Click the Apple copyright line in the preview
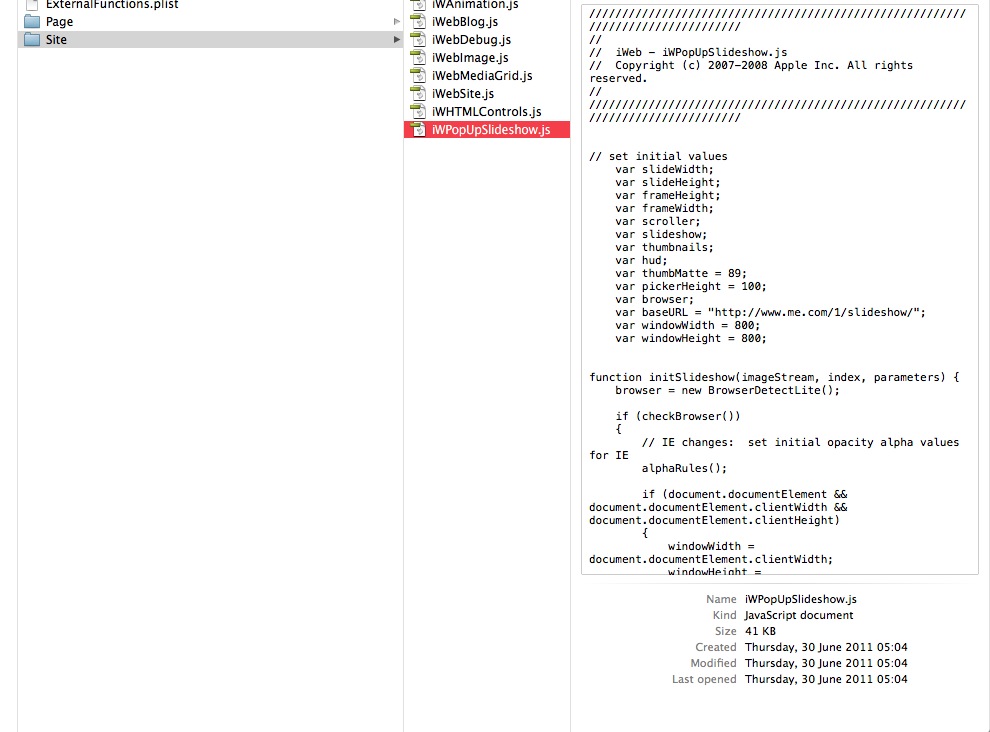The height and width of the screenshot is (732, 990). 751,72
